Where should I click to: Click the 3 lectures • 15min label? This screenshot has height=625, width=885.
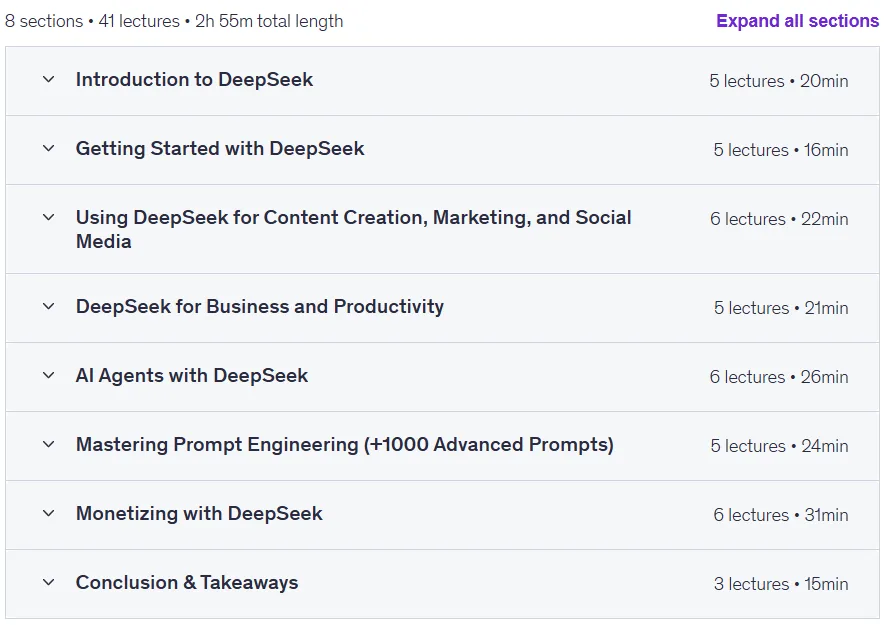coord(781,584)
